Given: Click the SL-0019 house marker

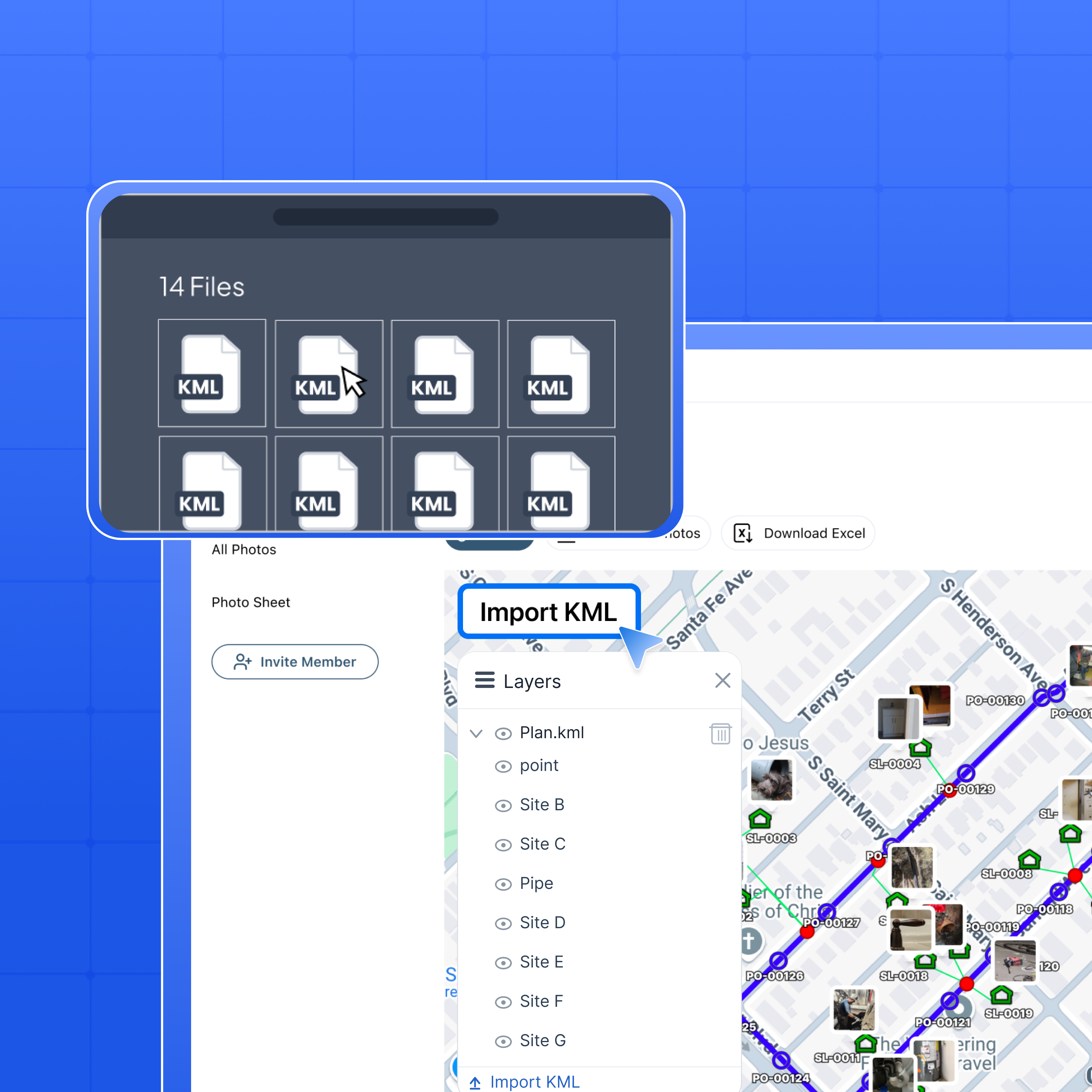Looking at the screenshot, I should tap(1002, 995).
